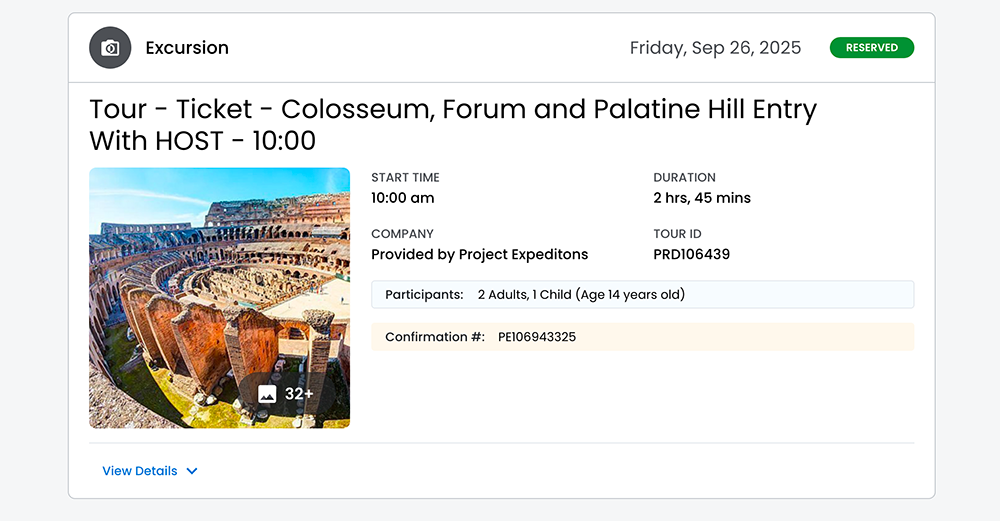Click the Tour ID value PRD106439
The height and width of the screenshot is (521, 1000).
(691, 254)
